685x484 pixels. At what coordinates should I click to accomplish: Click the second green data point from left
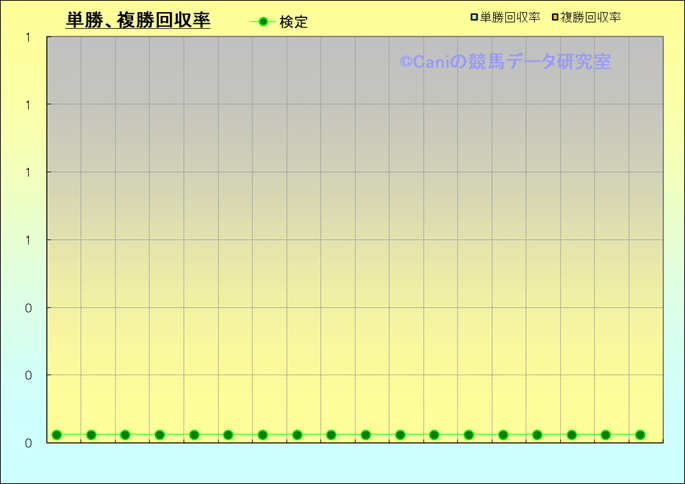pos(91,435)
